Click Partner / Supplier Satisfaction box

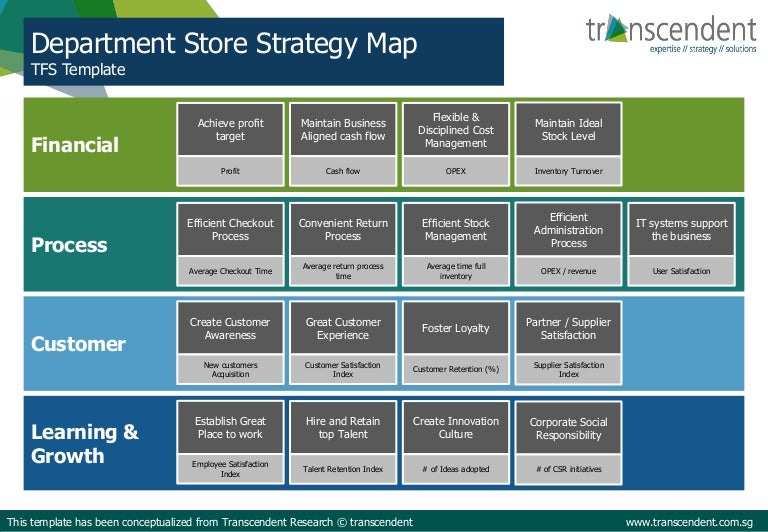coord(569,328)
